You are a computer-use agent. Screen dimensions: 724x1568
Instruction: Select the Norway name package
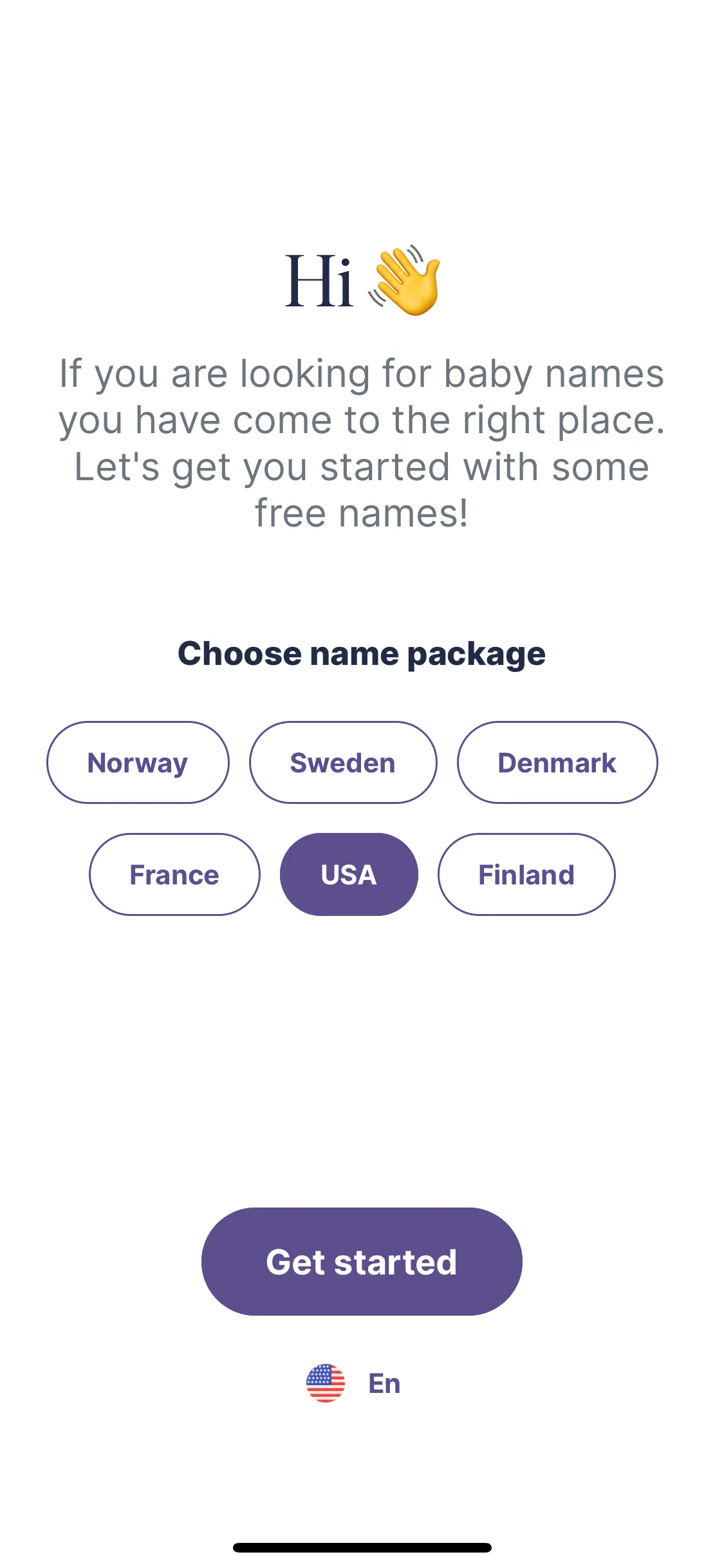(138, 762)
